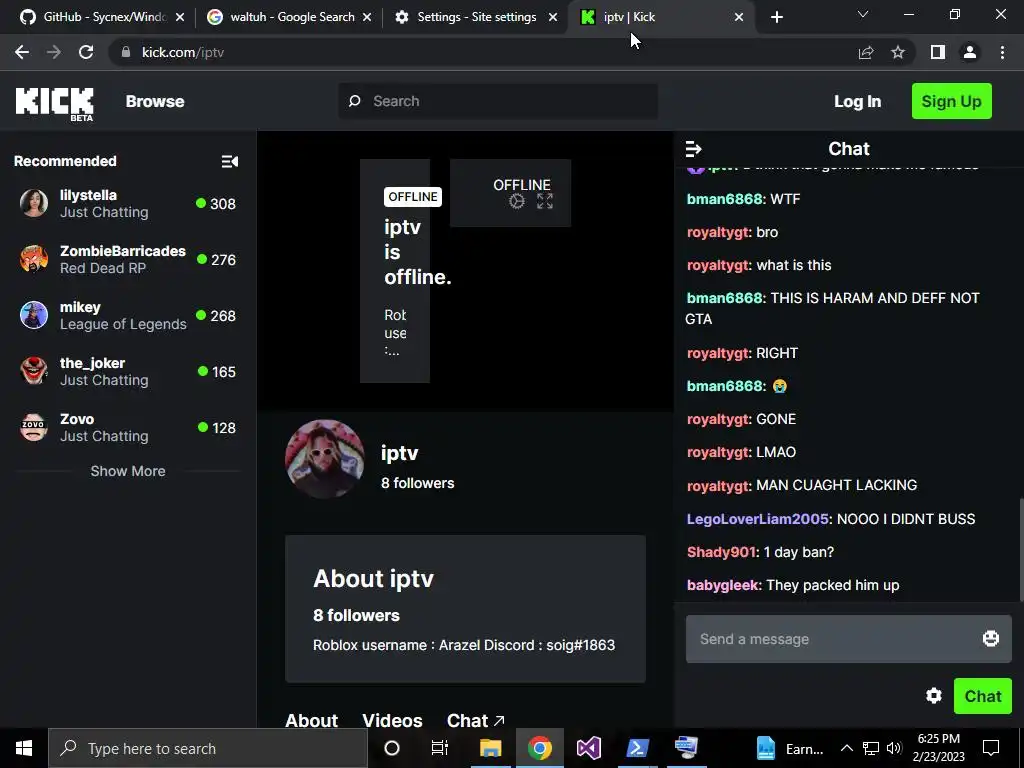Click the green Sign Up button
The width and height of the screenshot is (1024, 768).
click(x=952, y=101)
